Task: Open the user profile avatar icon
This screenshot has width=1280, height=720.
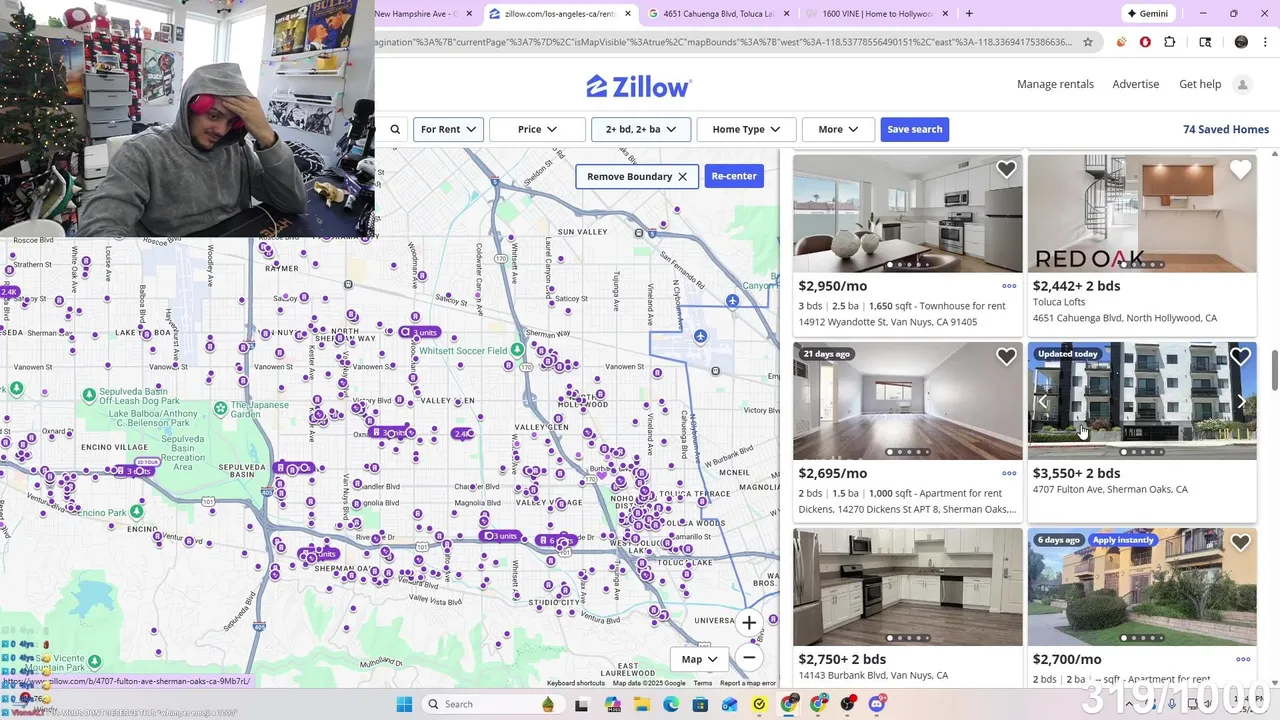Action: [1242, 84]
